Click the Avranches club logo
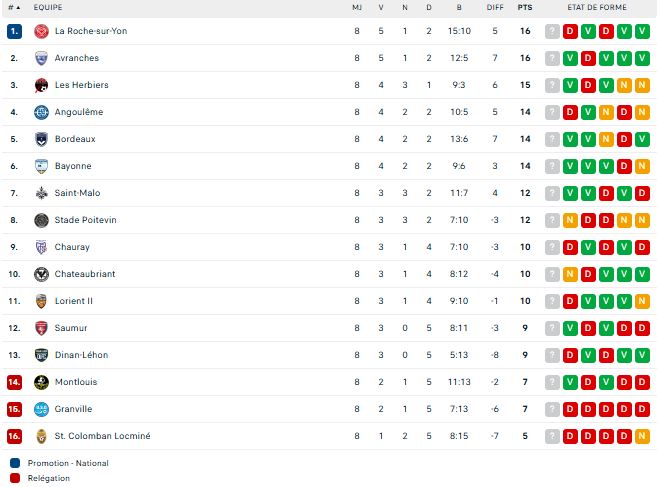 [41, 58]
